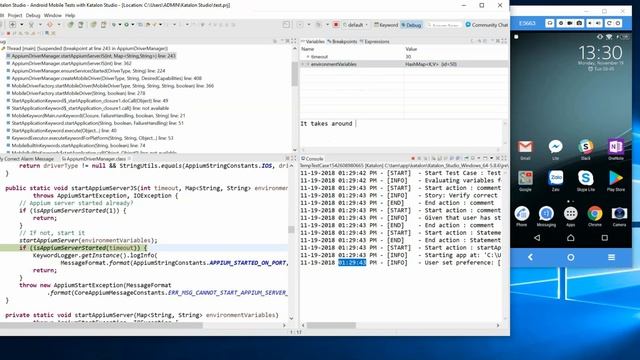Screen dimensions: 640x360
Task: Open the Console view menu arrow
Action: [492, 159]
